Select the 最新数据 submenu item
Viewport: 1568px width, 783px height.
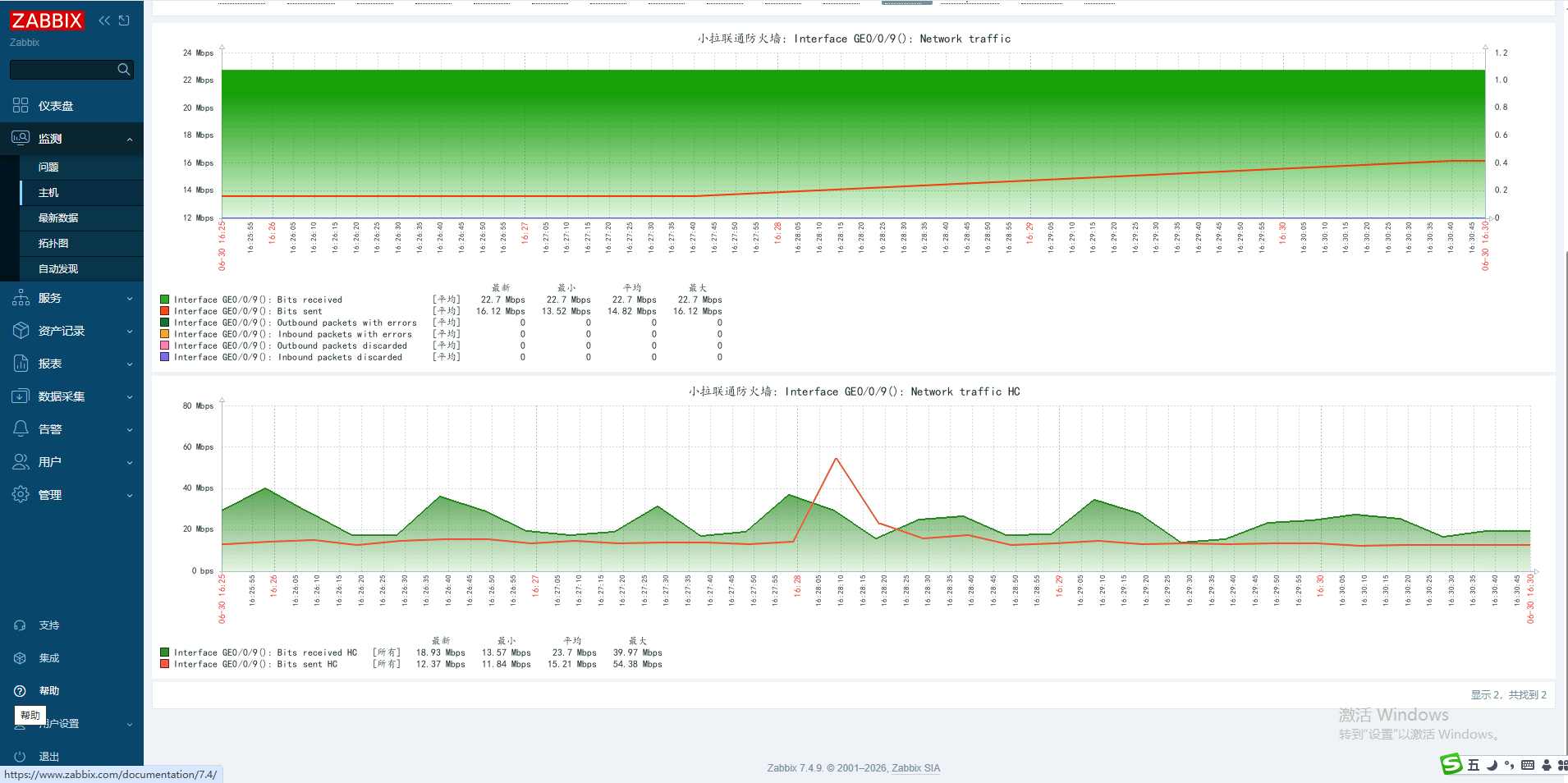click(x=82, y=217)
